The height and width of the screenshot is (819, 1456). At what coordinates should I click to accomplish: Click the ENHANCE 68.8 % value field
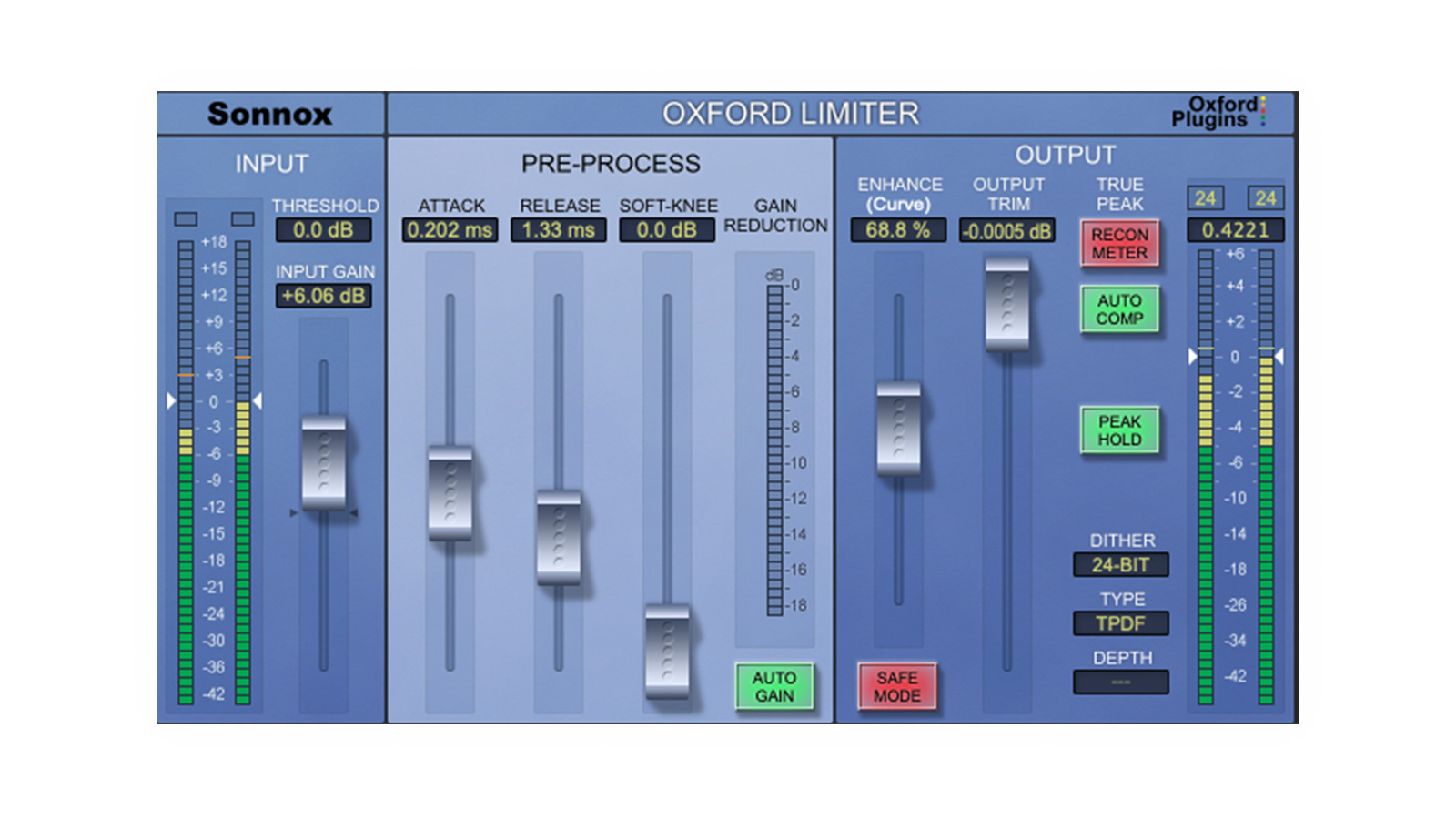pos(898,230)
